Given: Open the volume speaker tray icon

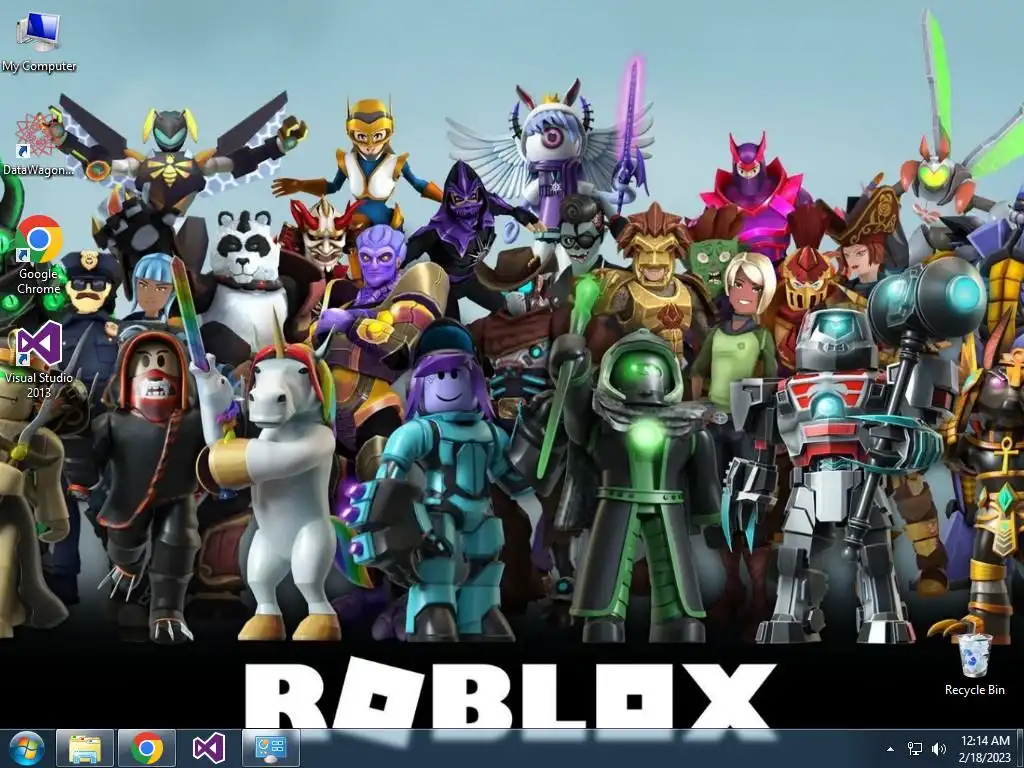Looking at the screenshot, I should point(939,749).
